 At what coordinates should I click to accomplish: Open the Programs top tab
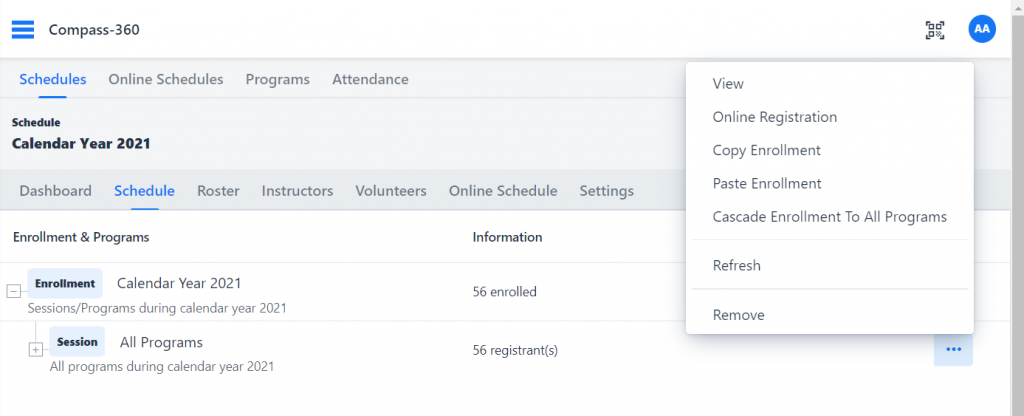[278, 80]
